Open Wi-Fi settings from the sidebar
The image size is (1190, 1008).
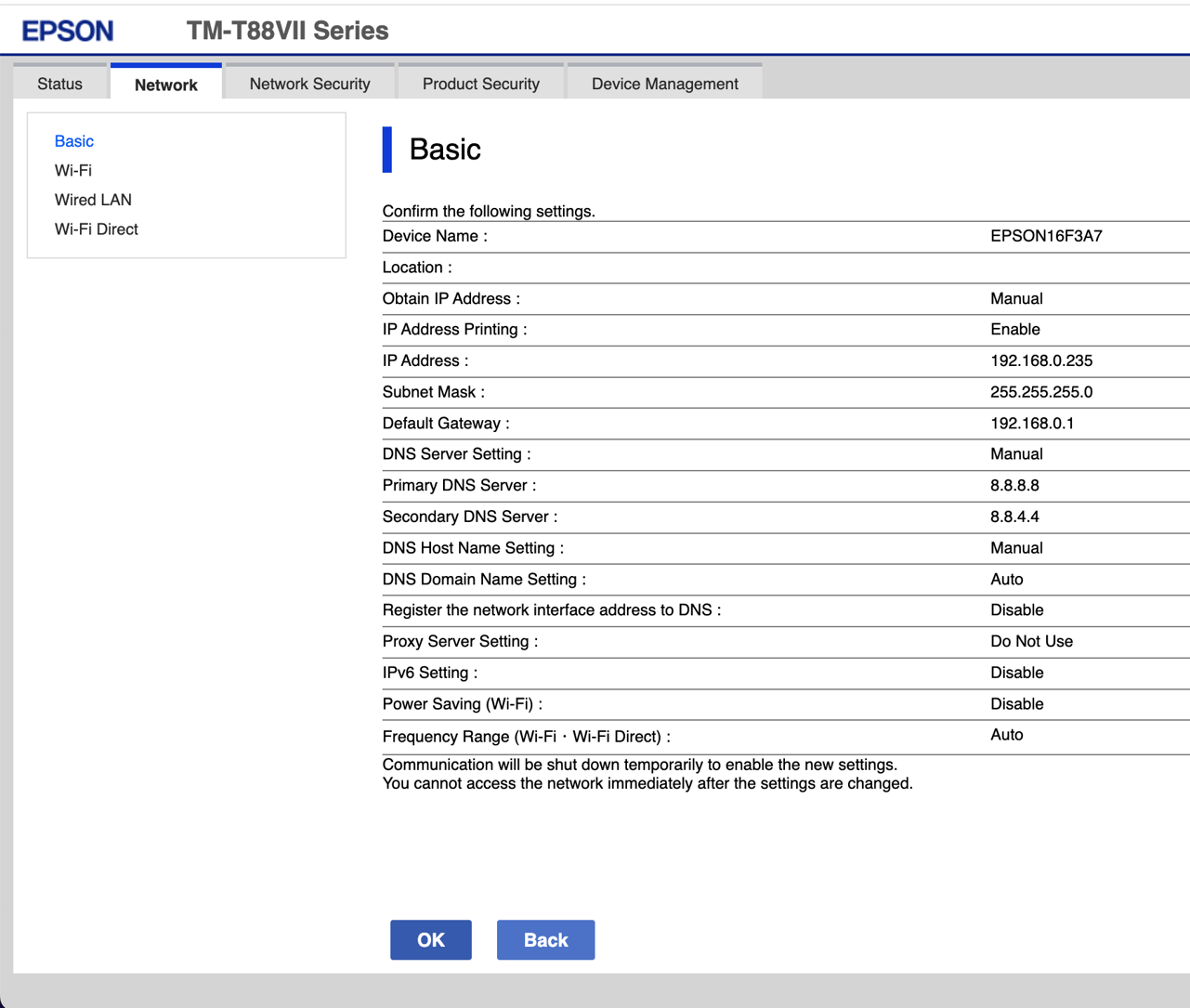(72, 170)
